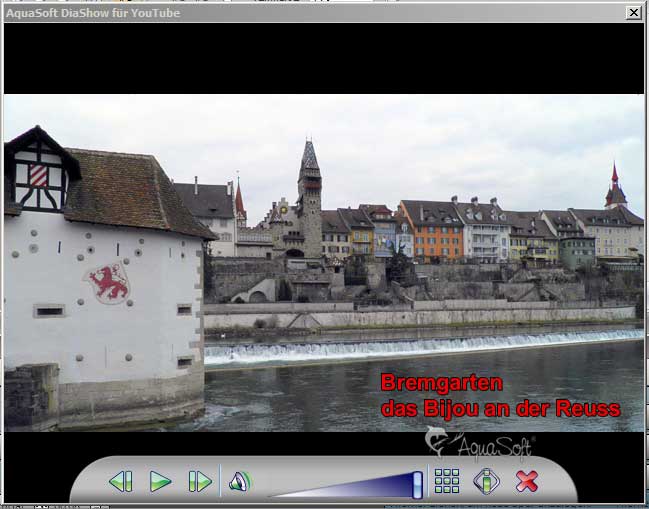Screen dimensions: 649x509
Task: Skip to the next slide
Action: point(200,482)
